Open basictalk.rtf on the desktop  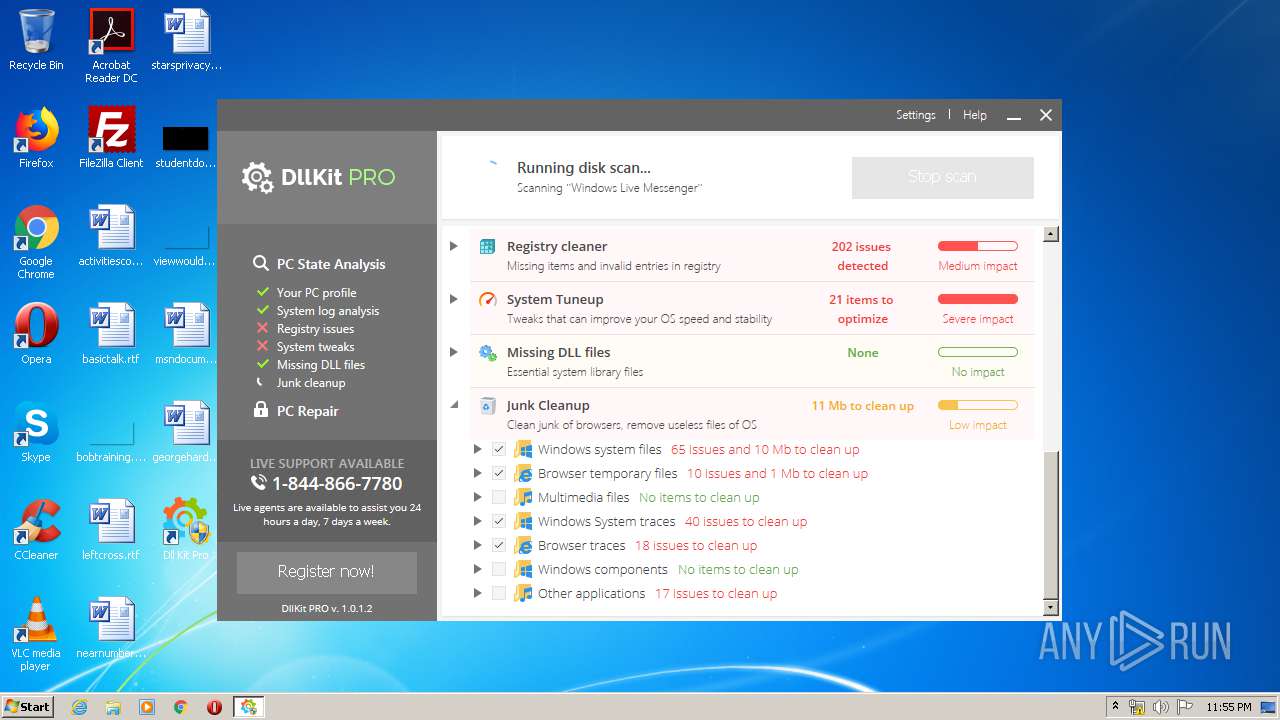[x=111, y=334]
